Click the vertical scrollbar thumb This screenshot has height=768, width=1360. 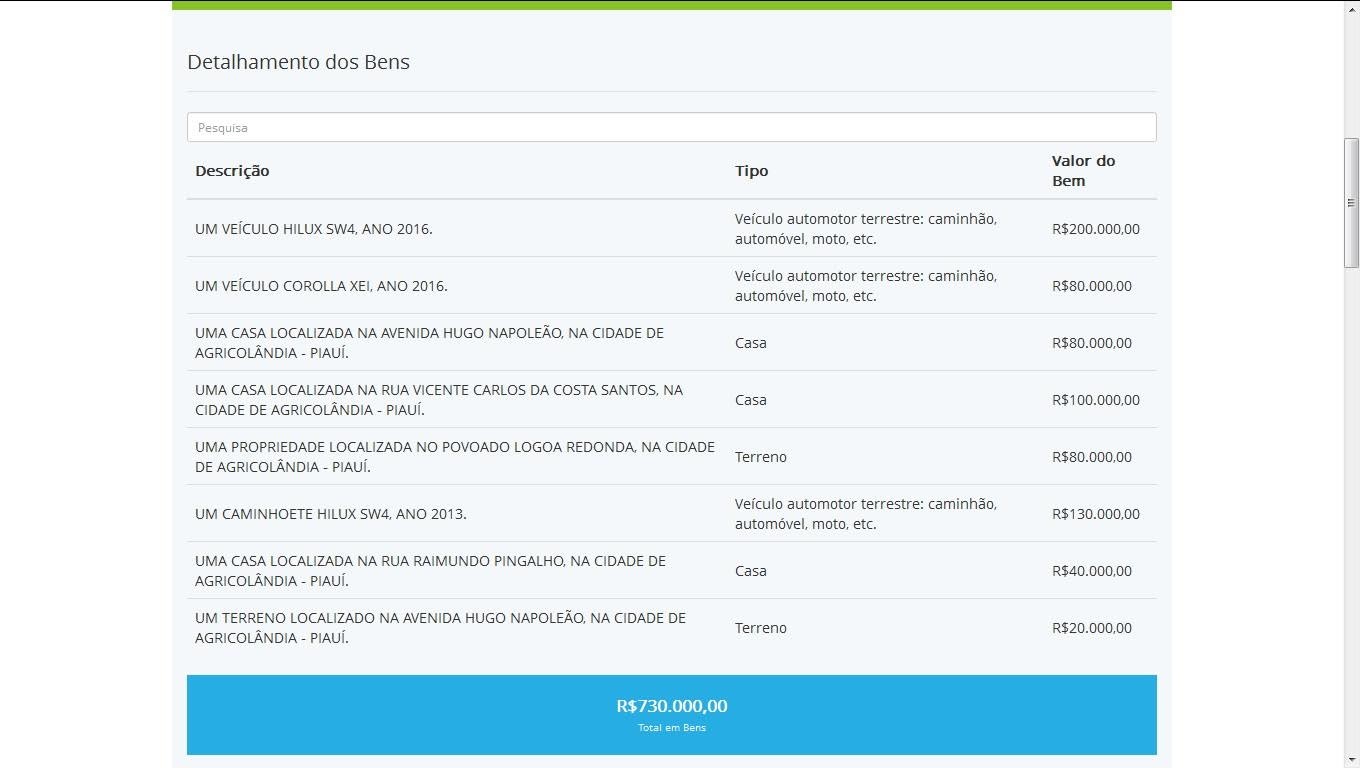(1351, 203)
